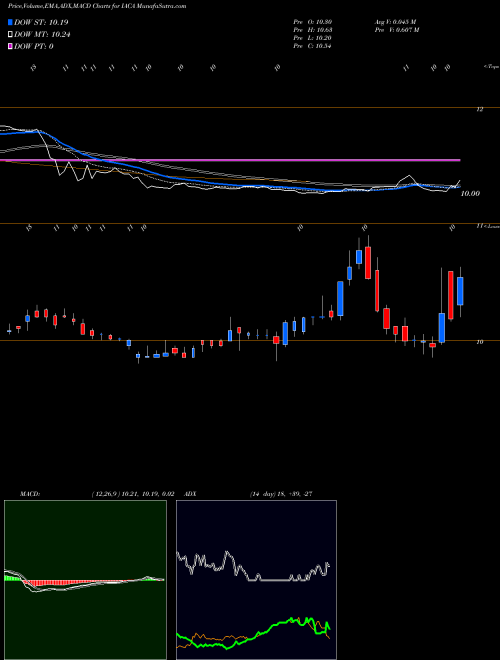
Task: Click the chart title mentioning MunafaSutra.com
Action: tap(97, 6)
